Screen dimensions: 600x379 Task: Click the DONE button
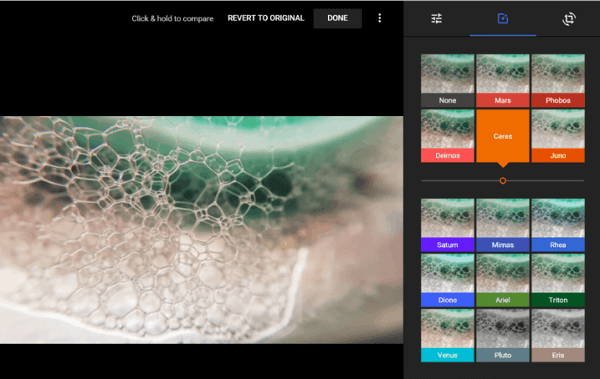pyautogui.click(x=338, y=18)
